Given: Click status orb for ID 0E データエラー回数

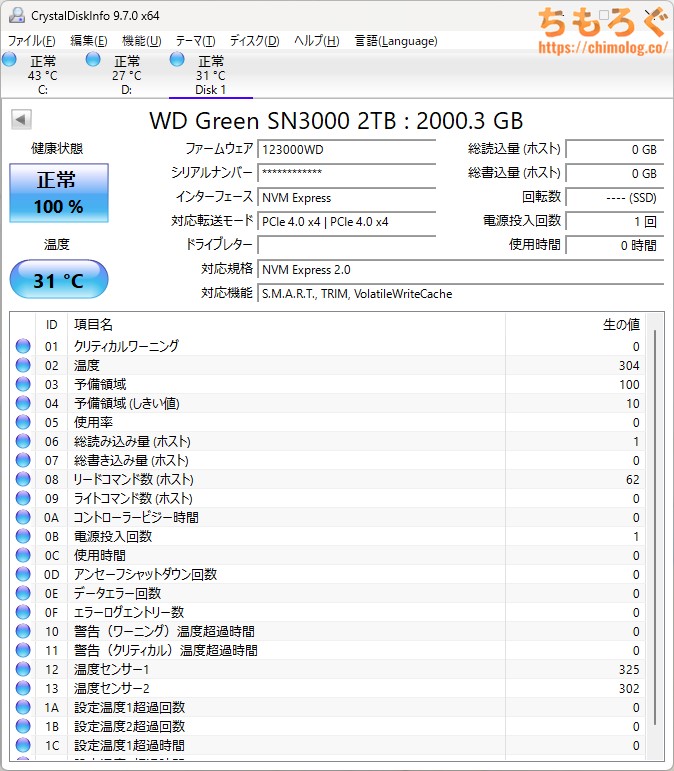Looking at the screenshot, I should pos(23,593).
